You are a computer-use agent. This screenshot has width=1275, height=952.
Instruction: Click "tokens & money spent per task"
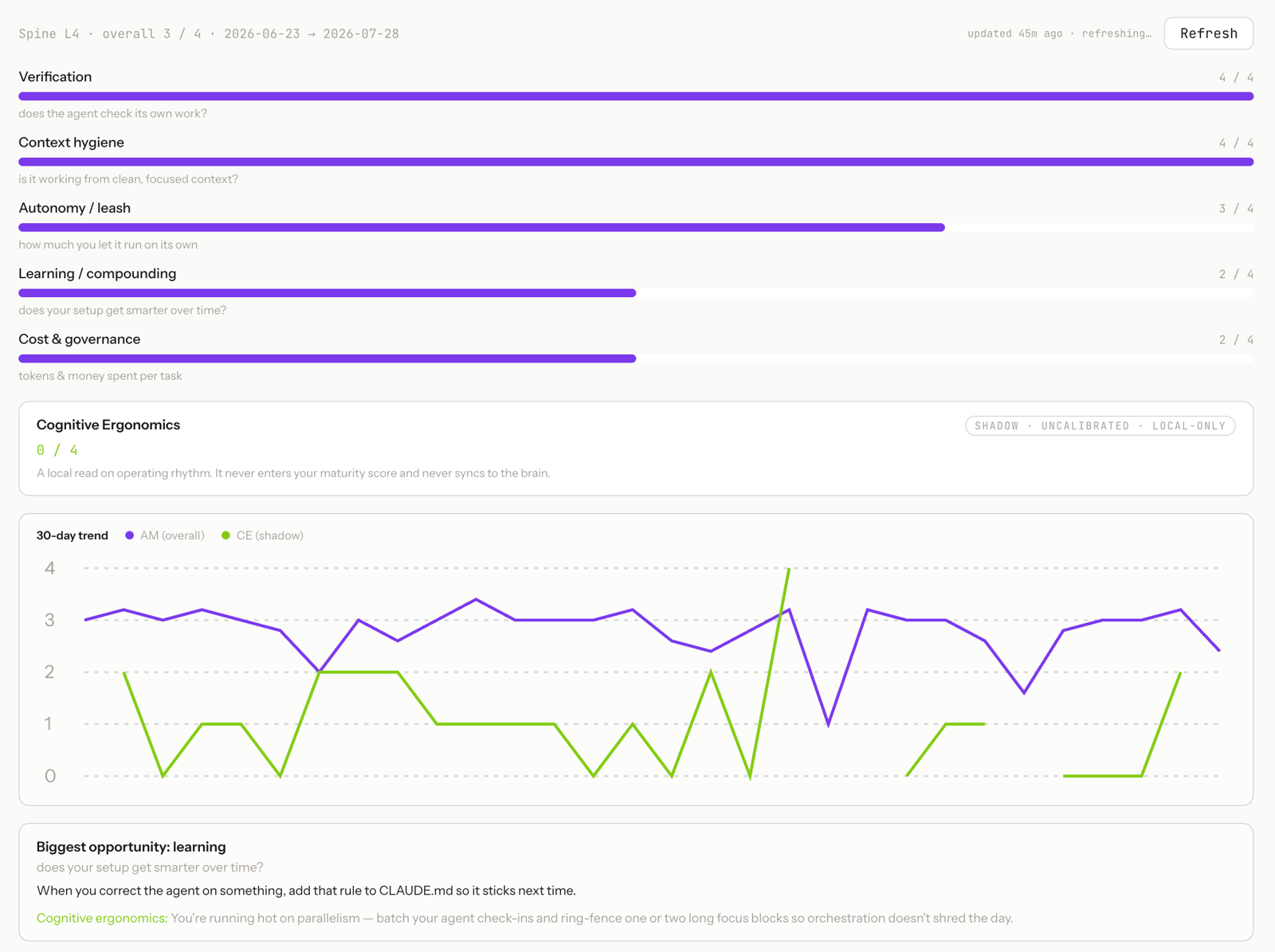point(100,376)
